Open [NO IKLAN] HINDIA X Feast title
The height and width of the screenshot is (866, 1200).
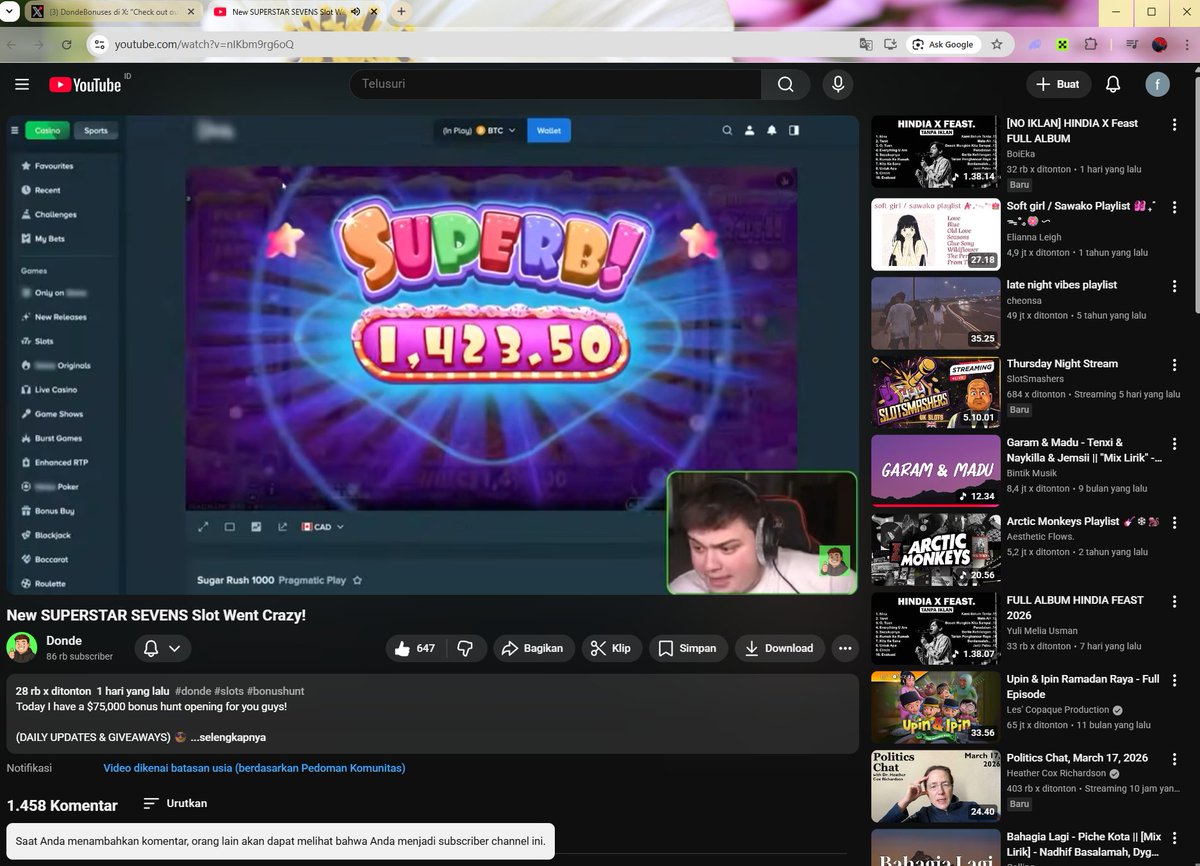point(1072,131)
